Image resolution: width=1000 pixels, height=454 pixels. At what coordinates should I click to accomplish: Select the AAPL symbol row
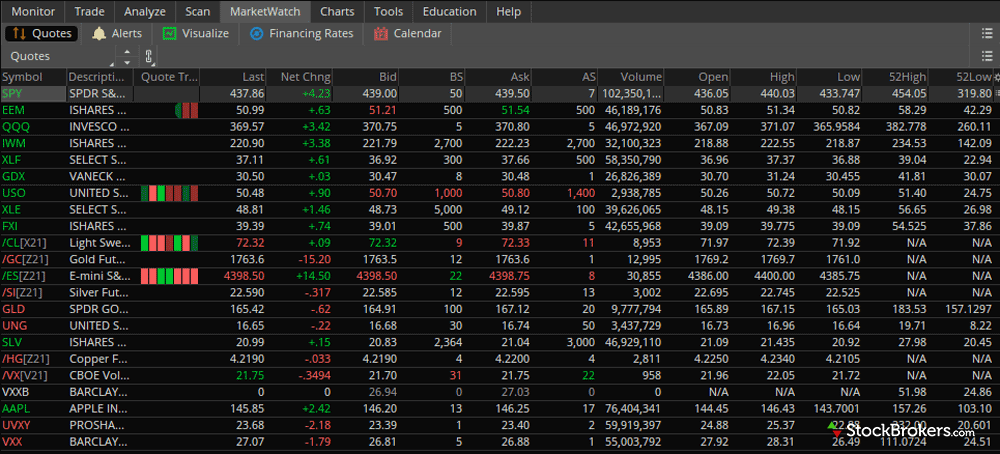pos(15,408)
